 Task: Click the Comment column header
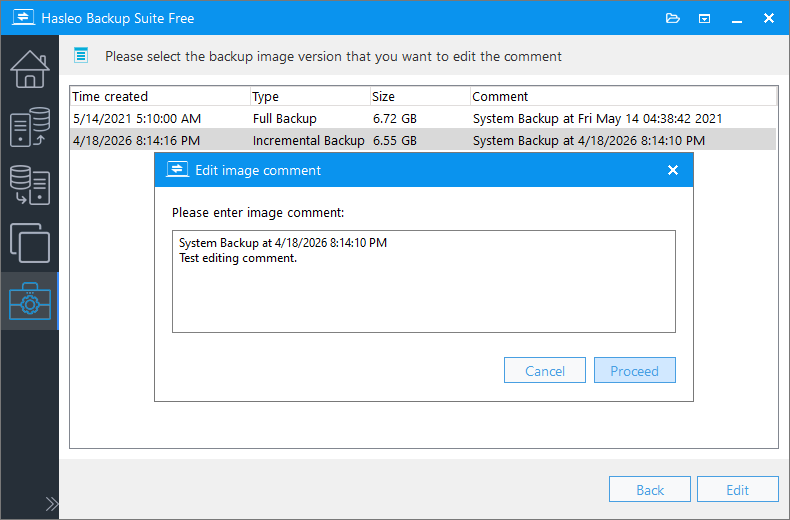click(x=624, y=96)
